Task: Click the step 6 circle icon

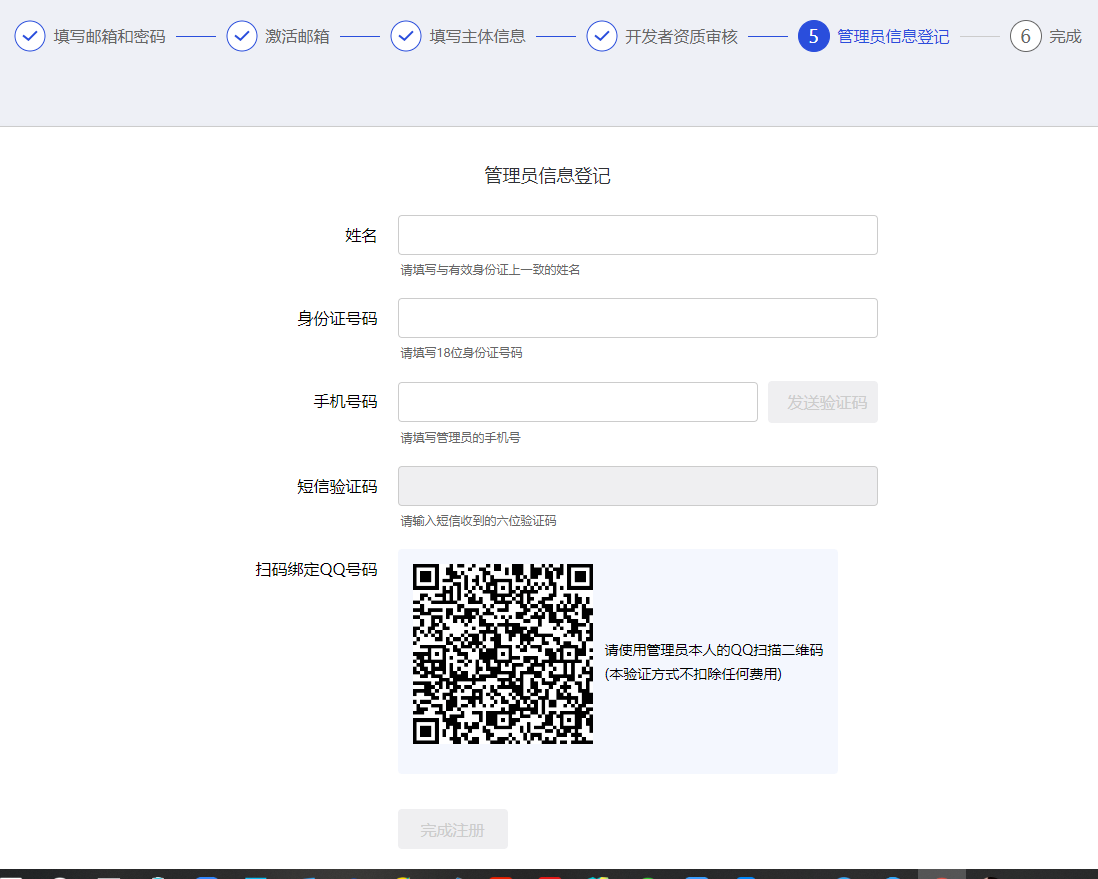Action: point(1025,36)
